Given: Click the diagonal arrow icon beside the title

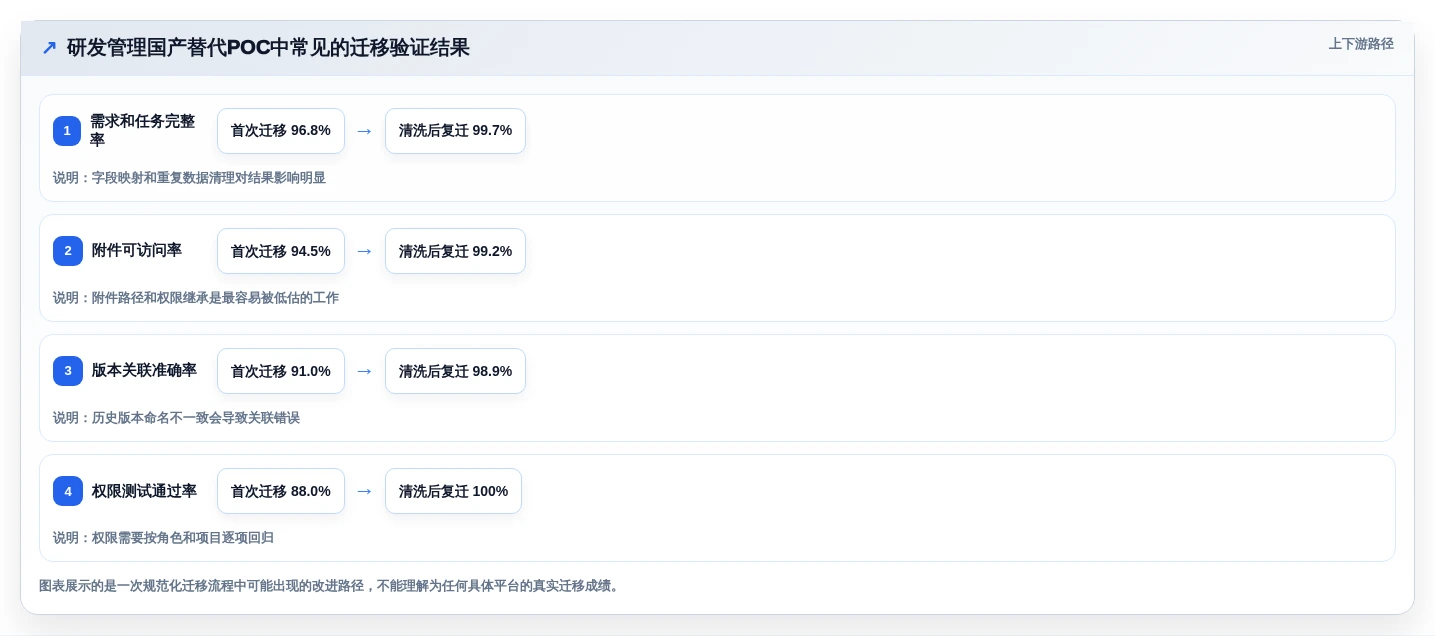Looking at the screenshot, I should click(49, 48).
